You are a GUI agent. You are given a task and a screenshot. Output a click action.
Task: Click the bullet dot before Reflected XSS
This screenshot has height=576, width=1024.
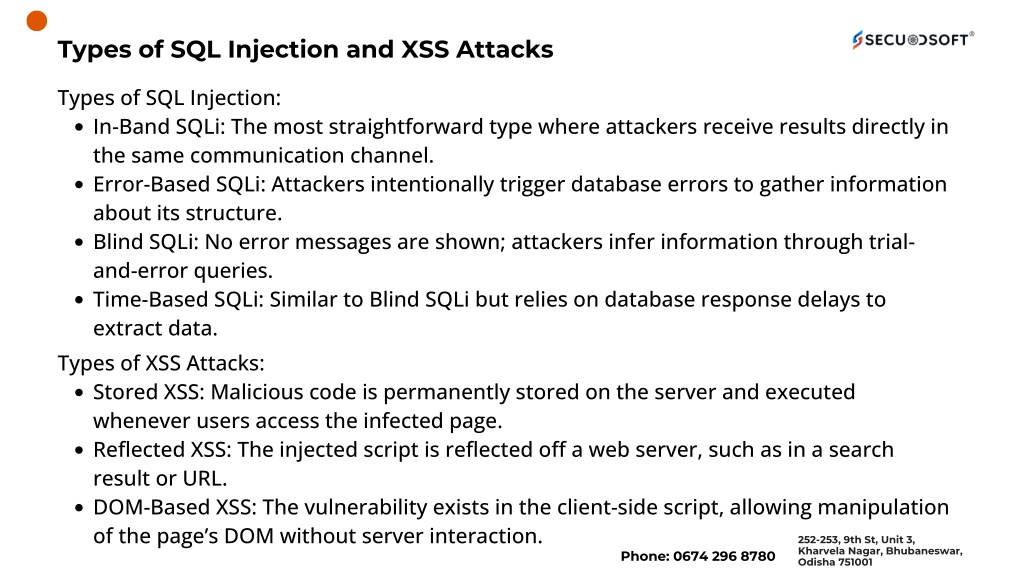(x=79, y=450)
